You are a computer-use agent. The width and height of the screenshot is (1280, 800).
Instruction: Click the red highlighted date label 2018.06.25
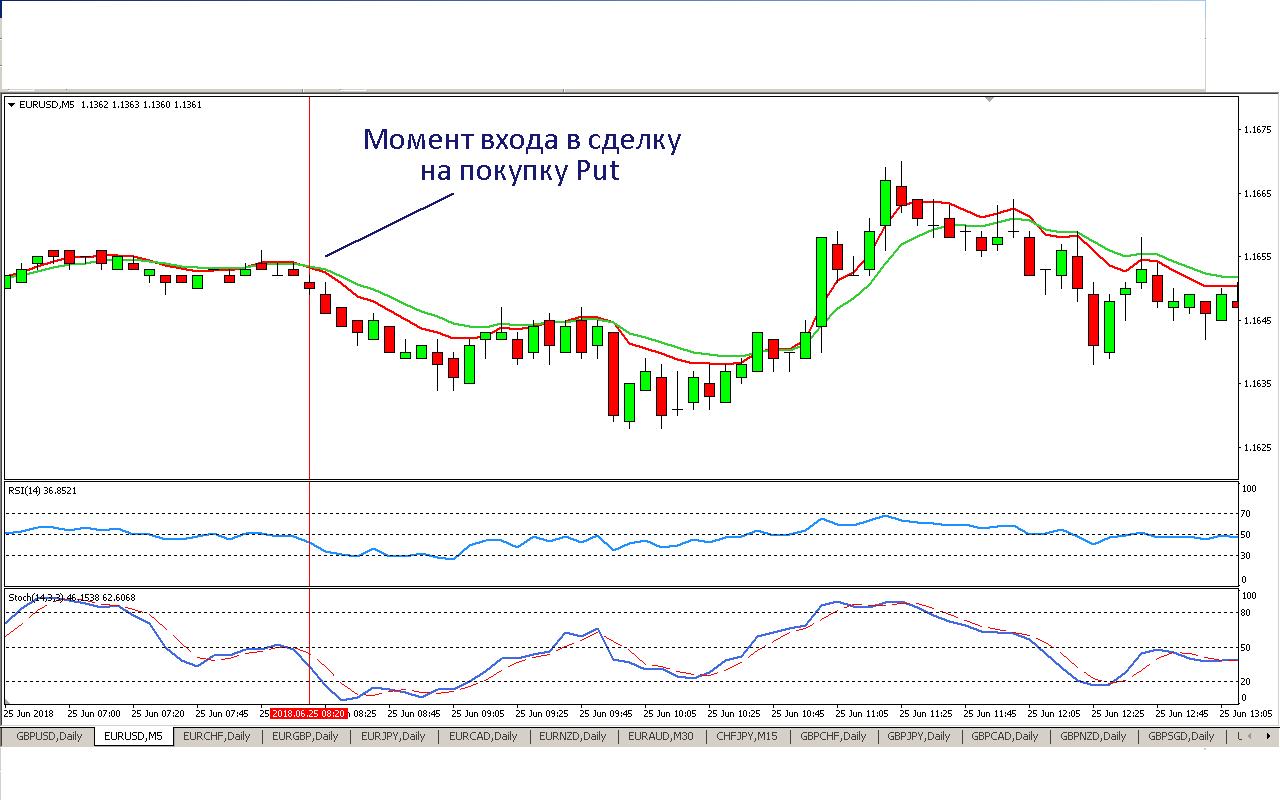pos(308,714)
